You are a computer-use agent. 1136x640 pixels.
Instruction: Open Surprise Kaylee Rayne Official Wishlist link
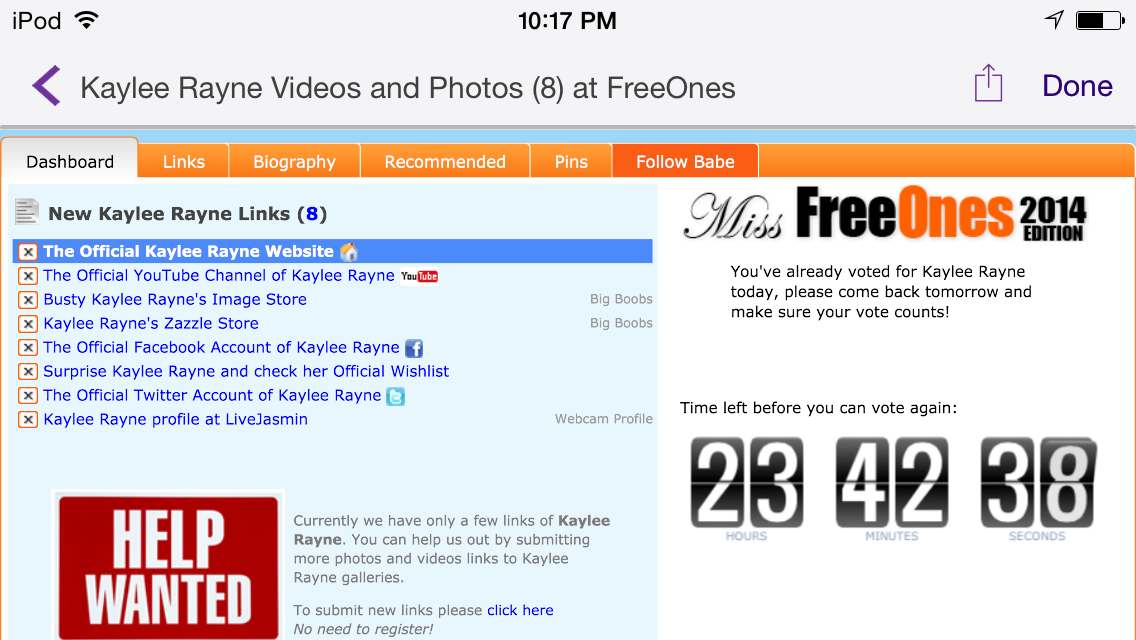coord(246,372)
